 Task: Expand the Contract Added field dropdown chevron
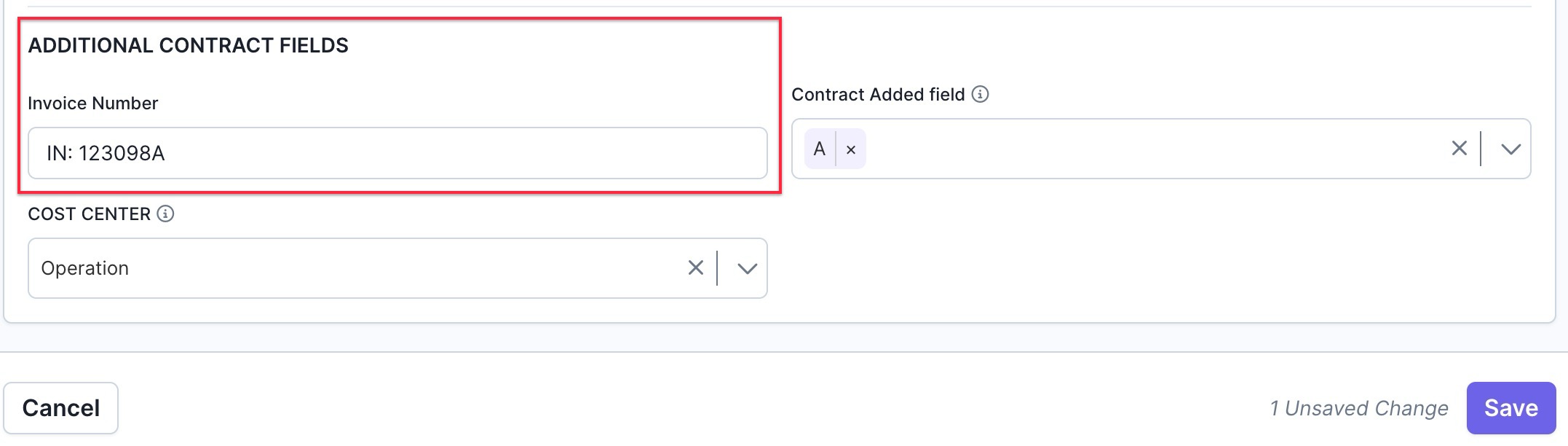point(1510,149)
